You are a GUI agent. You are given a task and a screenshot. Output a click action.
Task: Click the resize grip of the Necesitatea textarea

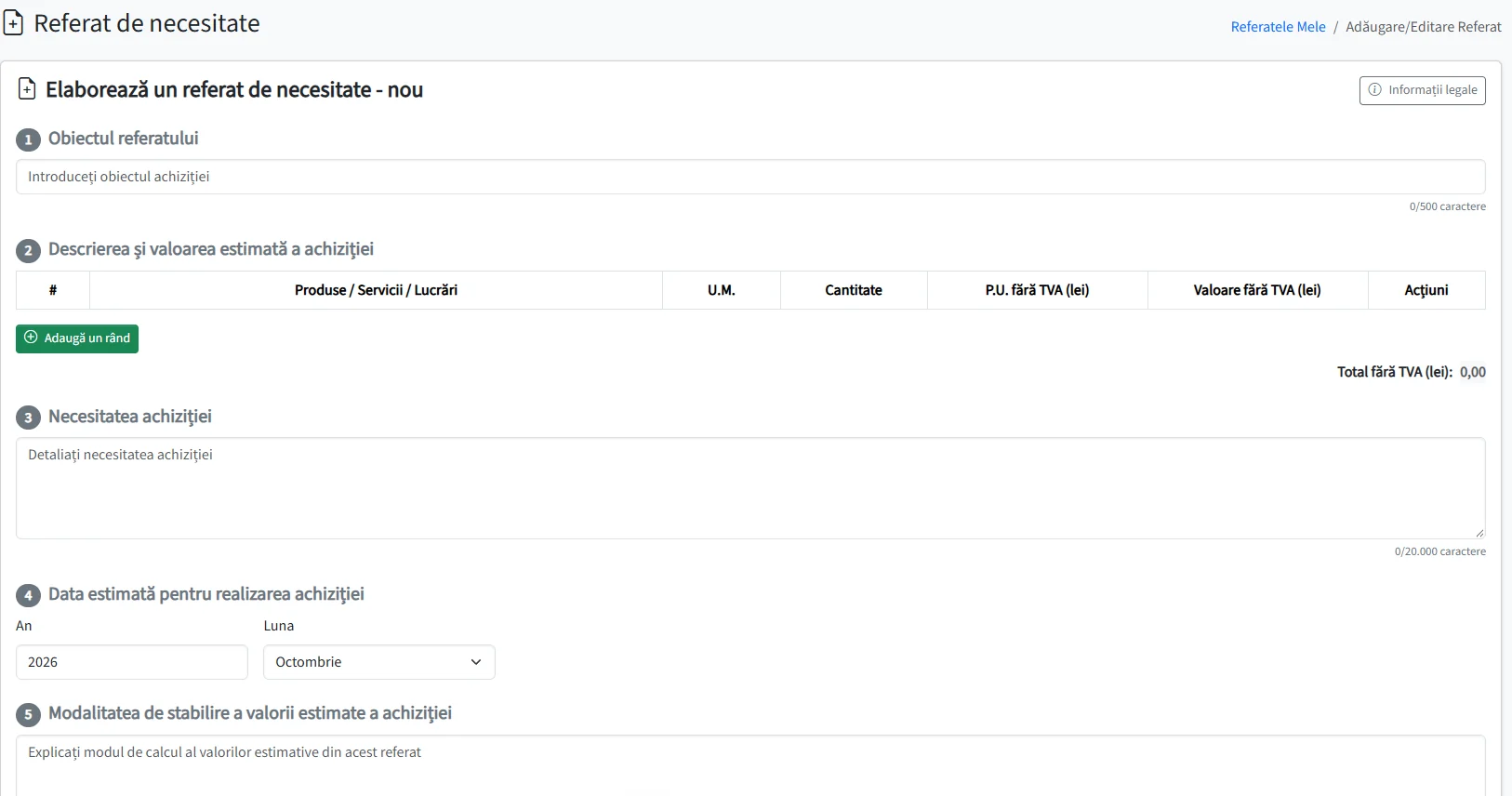[1479, 533]
